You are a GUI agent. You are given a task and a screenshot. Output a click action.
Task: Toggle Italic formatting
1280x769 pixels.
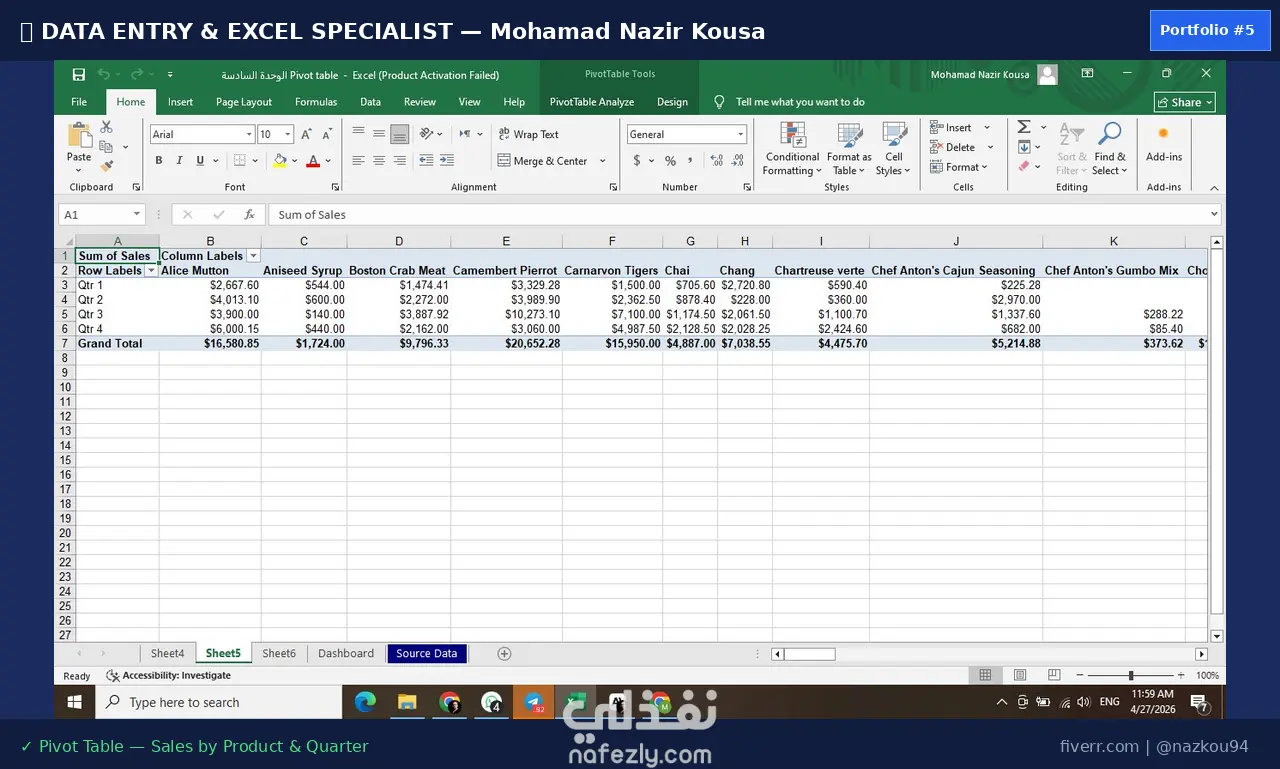click(x=179, y=160)
